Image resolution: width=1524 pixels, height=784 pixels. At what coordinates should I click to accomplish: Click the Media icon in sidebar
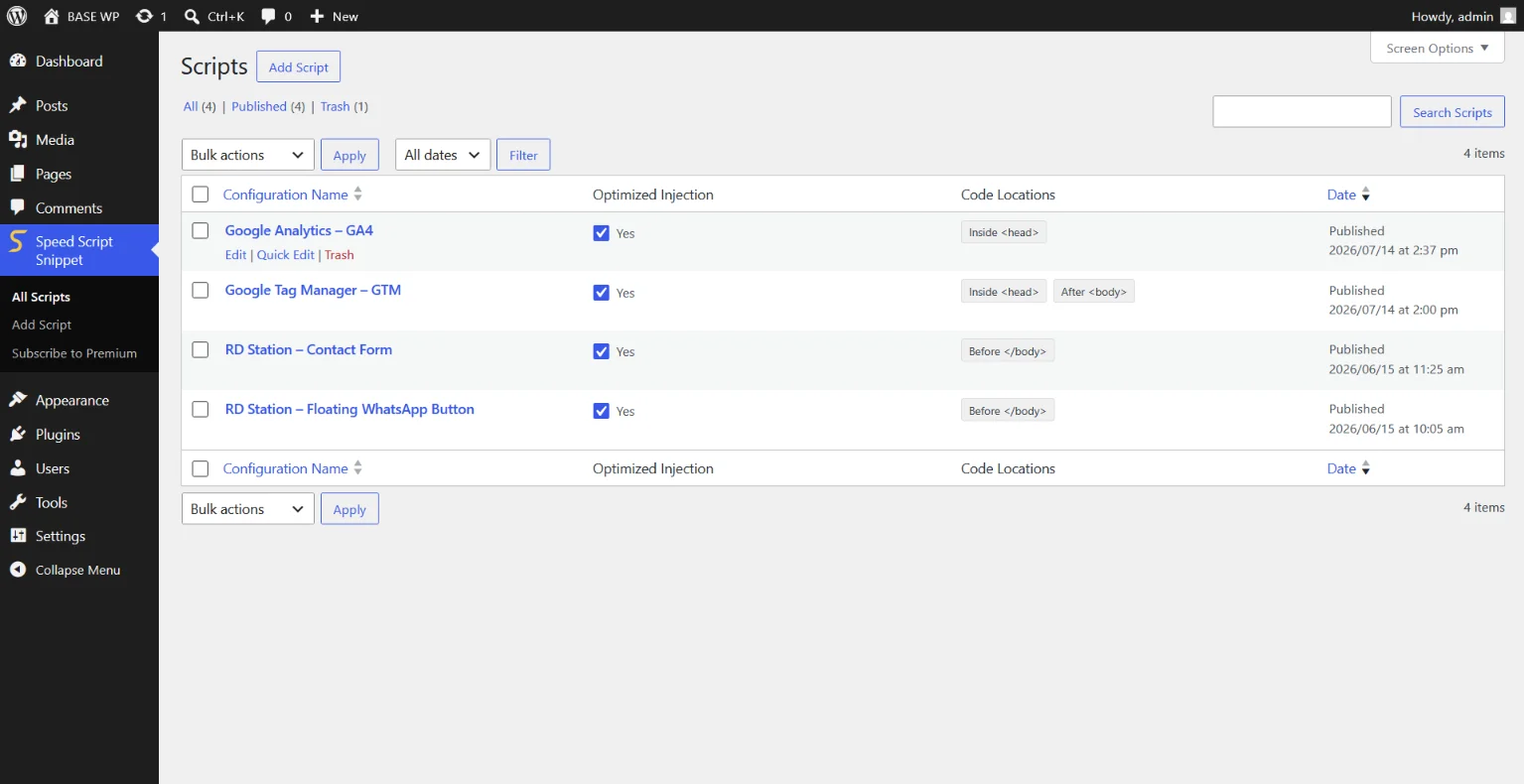[18, 140]
